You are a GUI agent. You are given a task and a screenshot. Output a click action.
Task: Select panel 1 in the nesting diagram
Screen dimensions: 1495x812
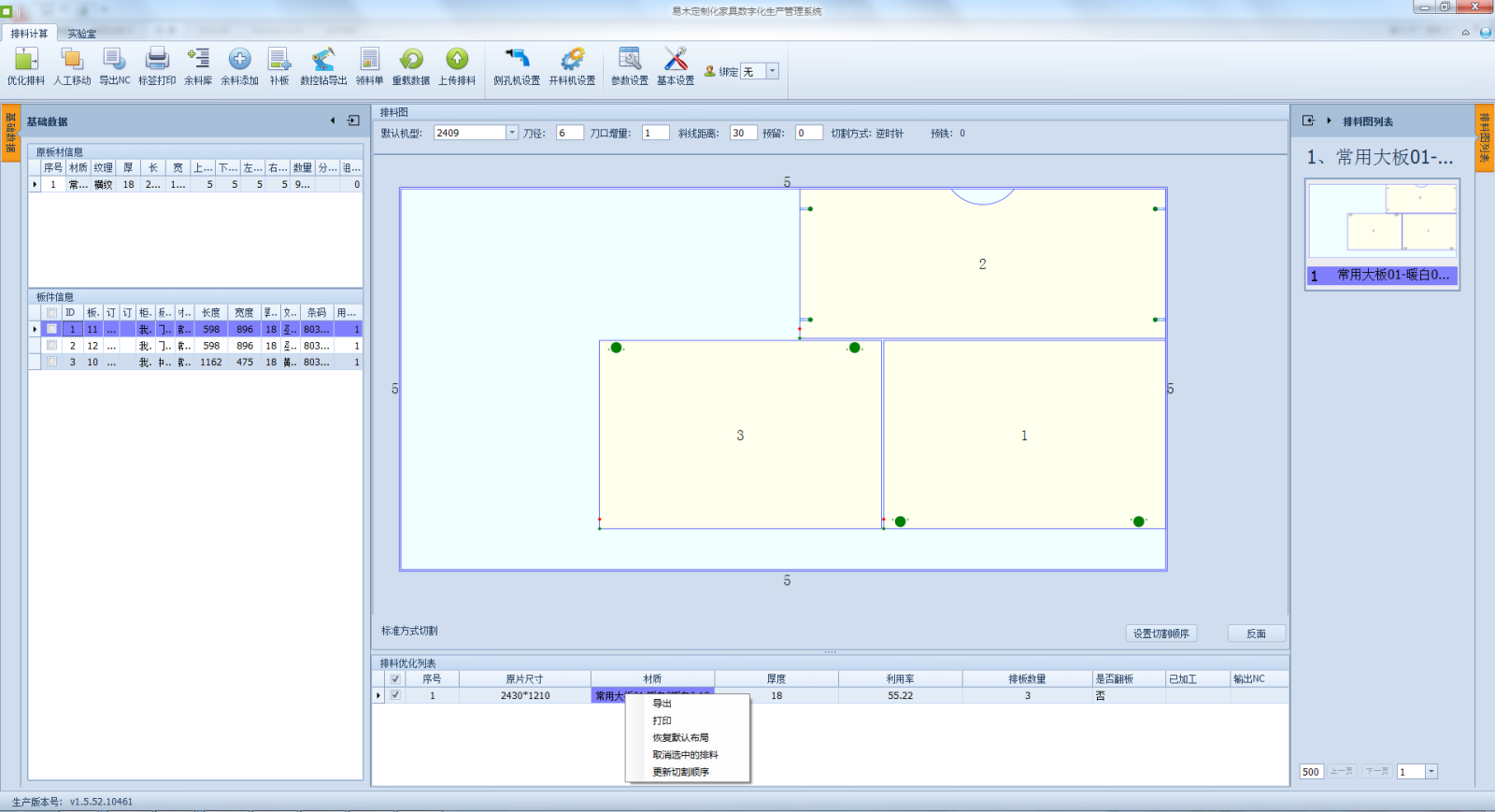coord(1024,434)
